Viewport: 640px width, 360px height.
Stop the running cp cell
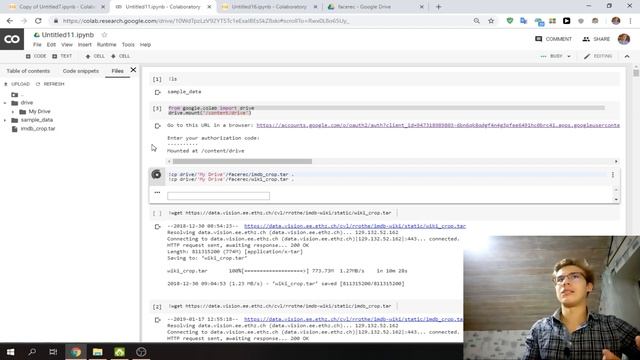tap(156, 175)
